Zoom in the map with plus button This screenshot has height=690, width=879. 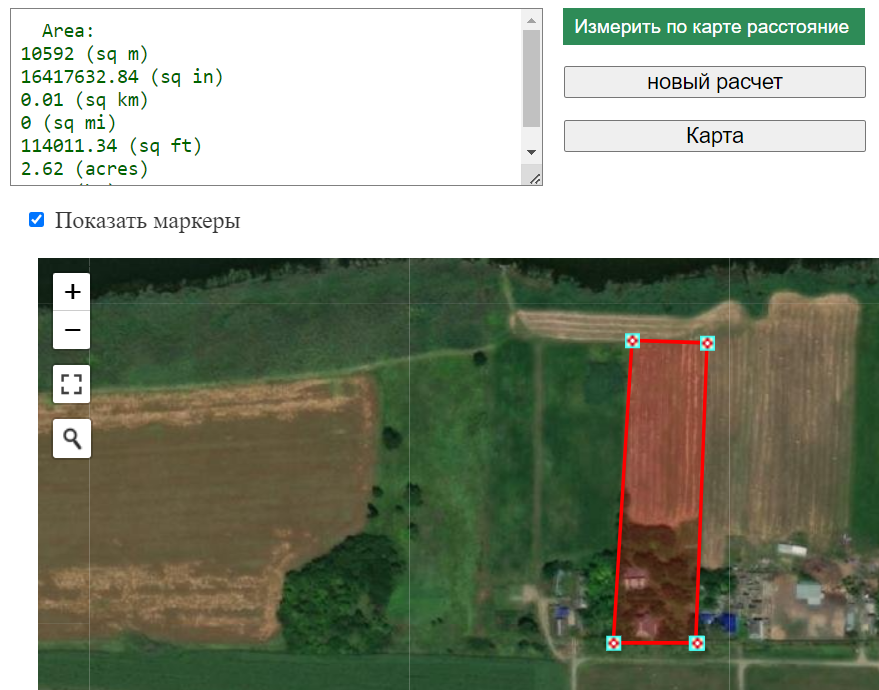(x=72, y=291)
